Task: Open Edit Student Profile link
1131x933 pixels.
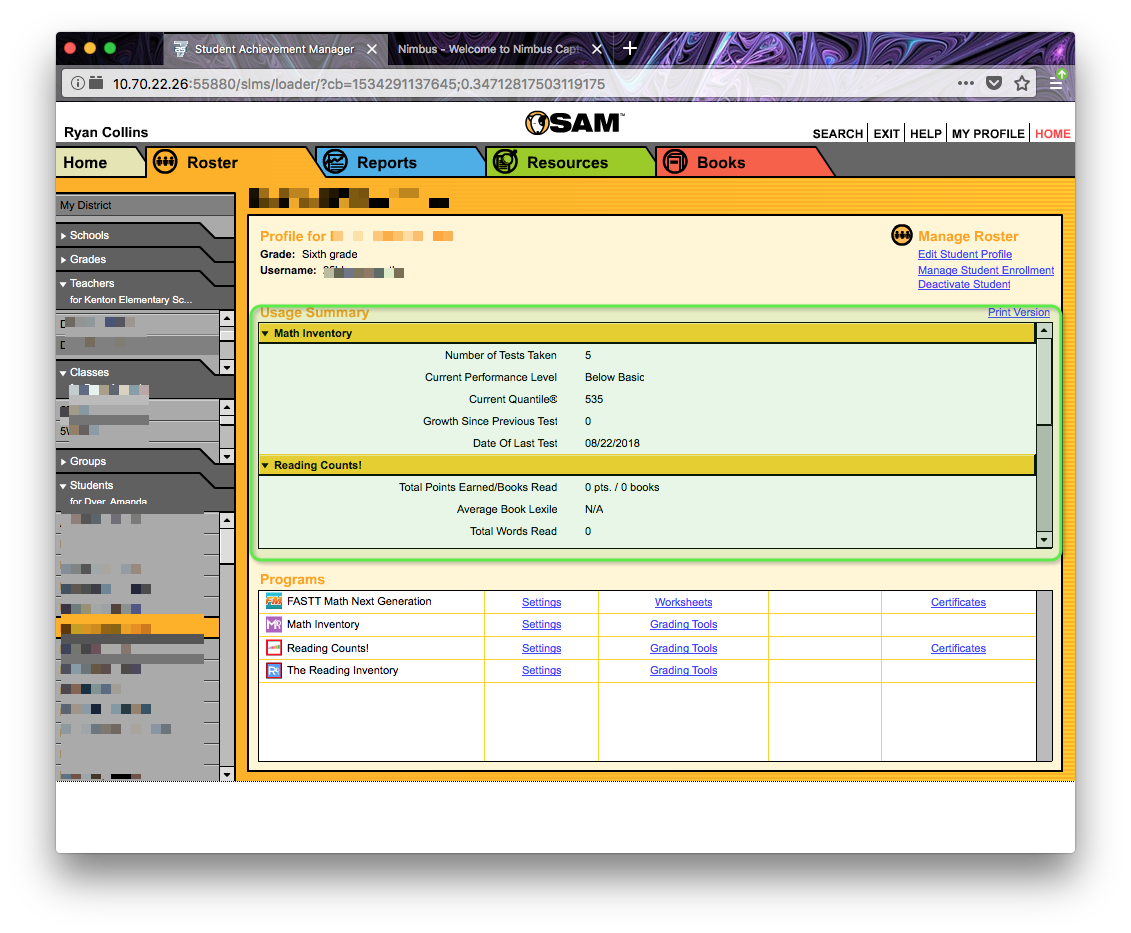Action: pyautogui.click(x=964, y=254)
